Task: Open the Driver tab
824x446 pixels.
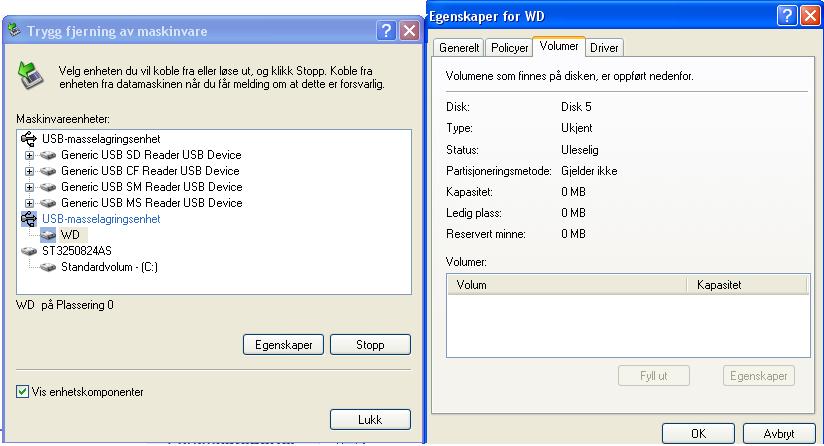Action: [x=604, y=48]
